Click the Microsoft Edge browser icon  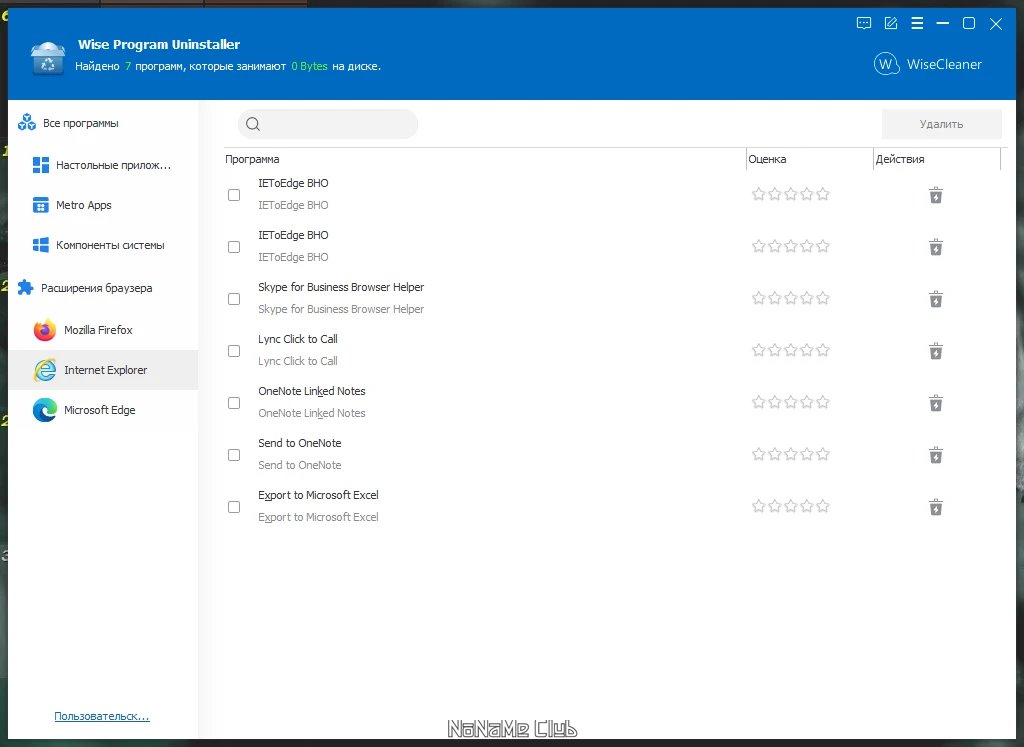pyautogui.click(x=45, y=410)
